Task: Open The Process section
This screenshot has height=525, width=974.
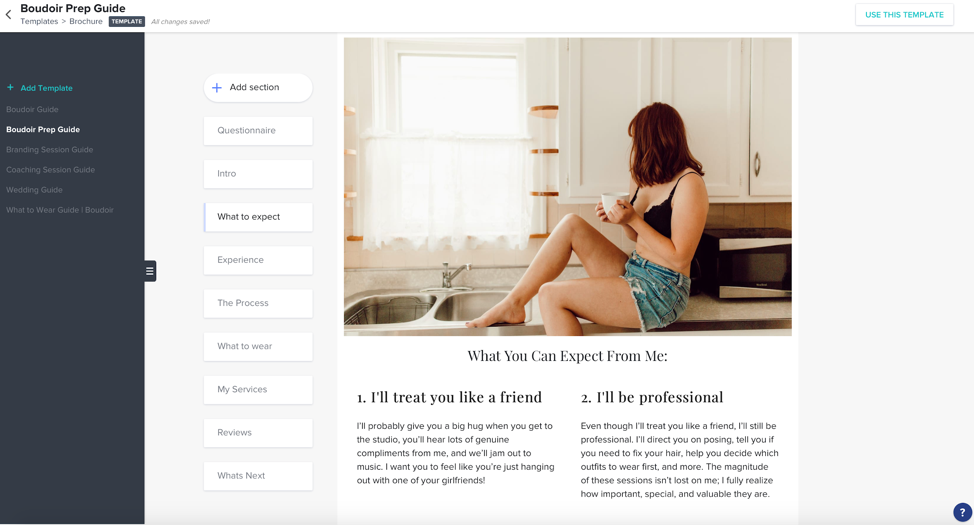Action: (x=258, y=303)
